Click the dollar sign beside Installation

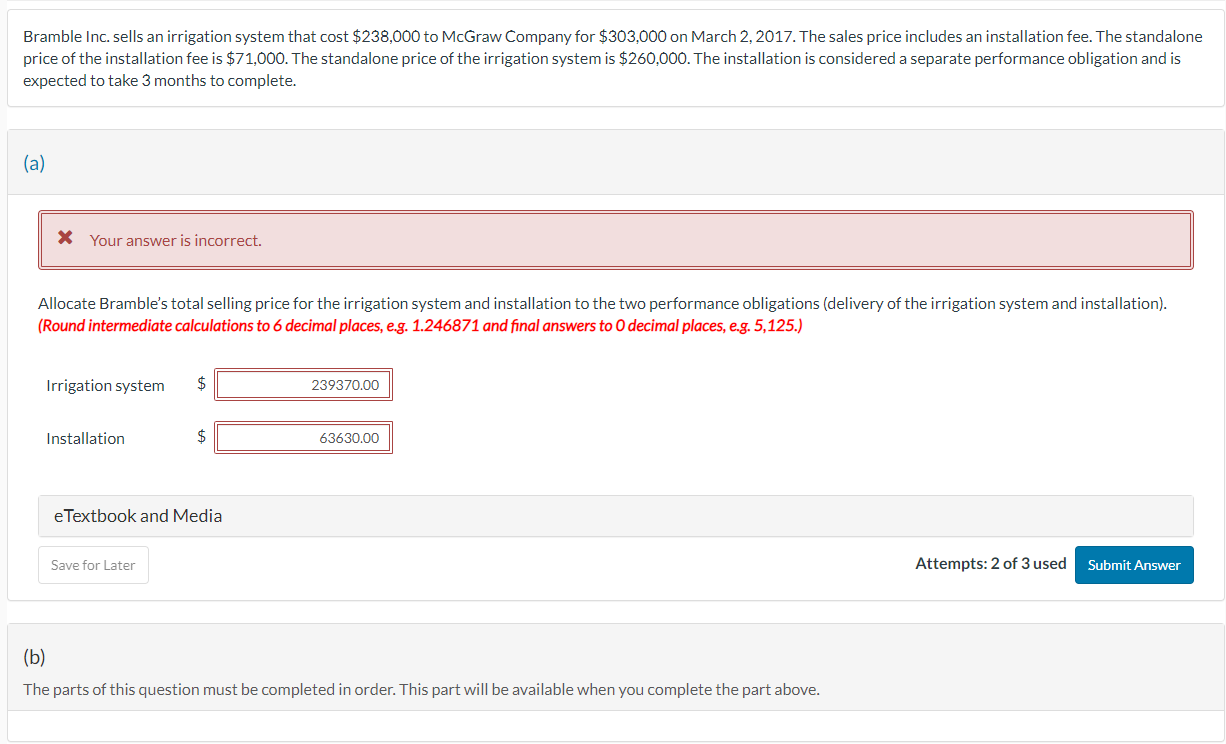199,437
